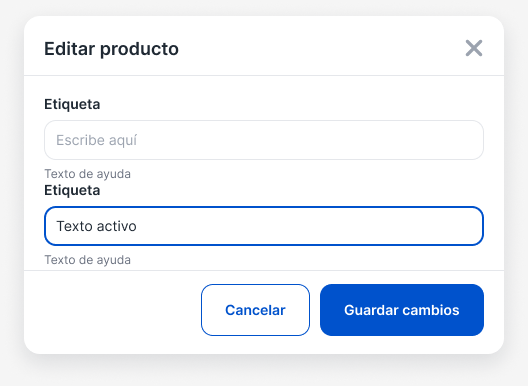Click the blank header space right of title
The height and width of the screenshot is (386, 528).
[x=320, y=49]
